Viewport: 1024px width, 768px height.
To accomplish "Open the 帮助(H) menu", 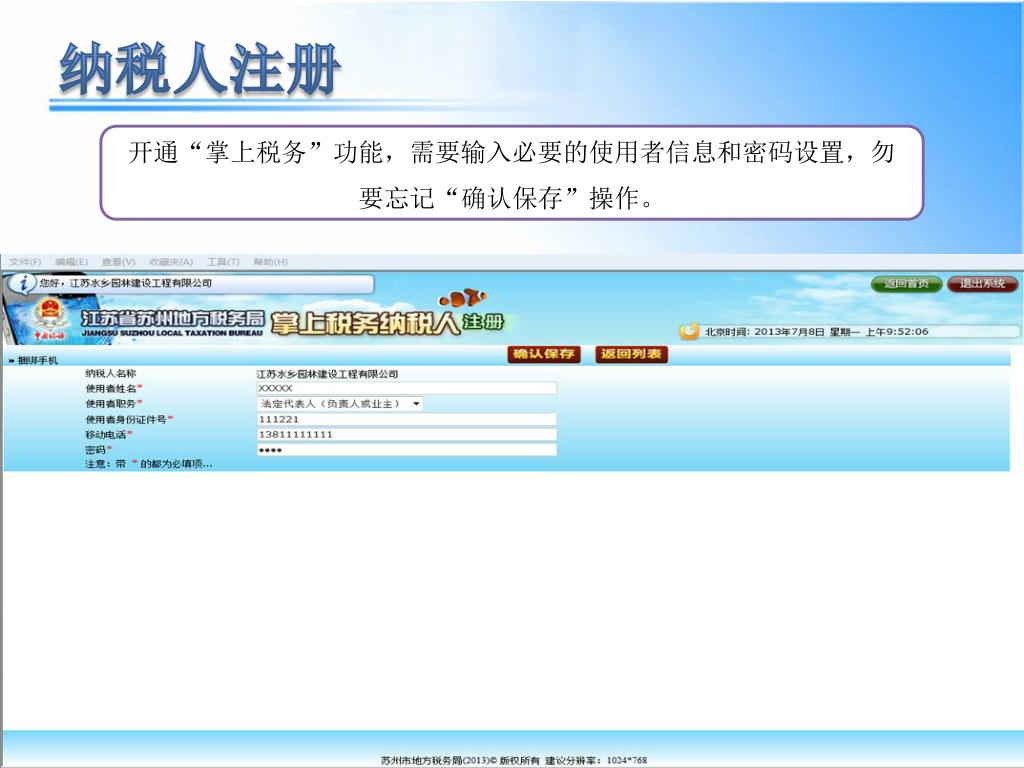I will (x=270, y=262).
